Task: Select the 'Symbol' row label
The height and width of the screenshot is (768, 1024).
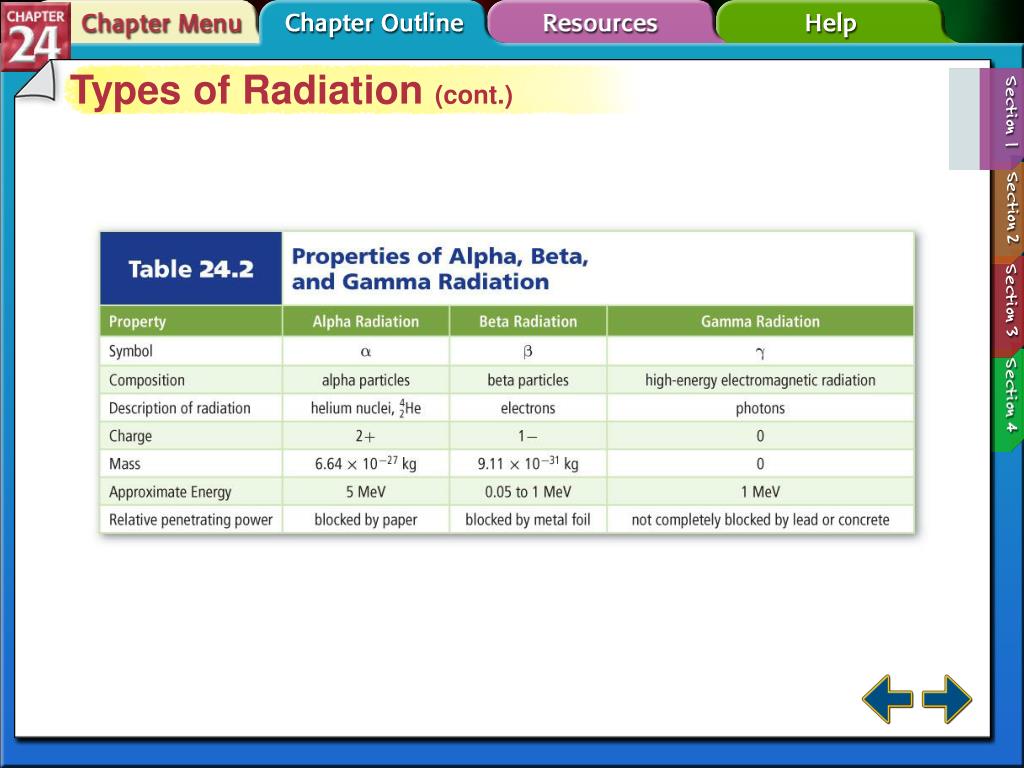Action: point(131,351)
